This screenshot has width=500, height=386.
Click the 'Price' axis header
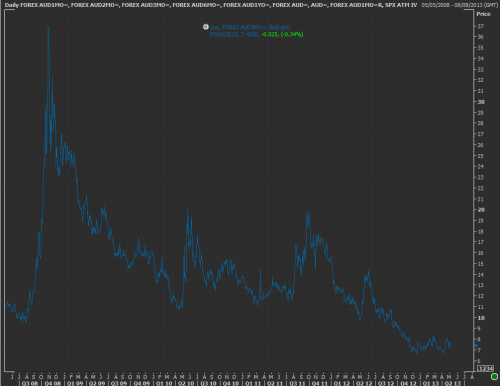point(483,14)
